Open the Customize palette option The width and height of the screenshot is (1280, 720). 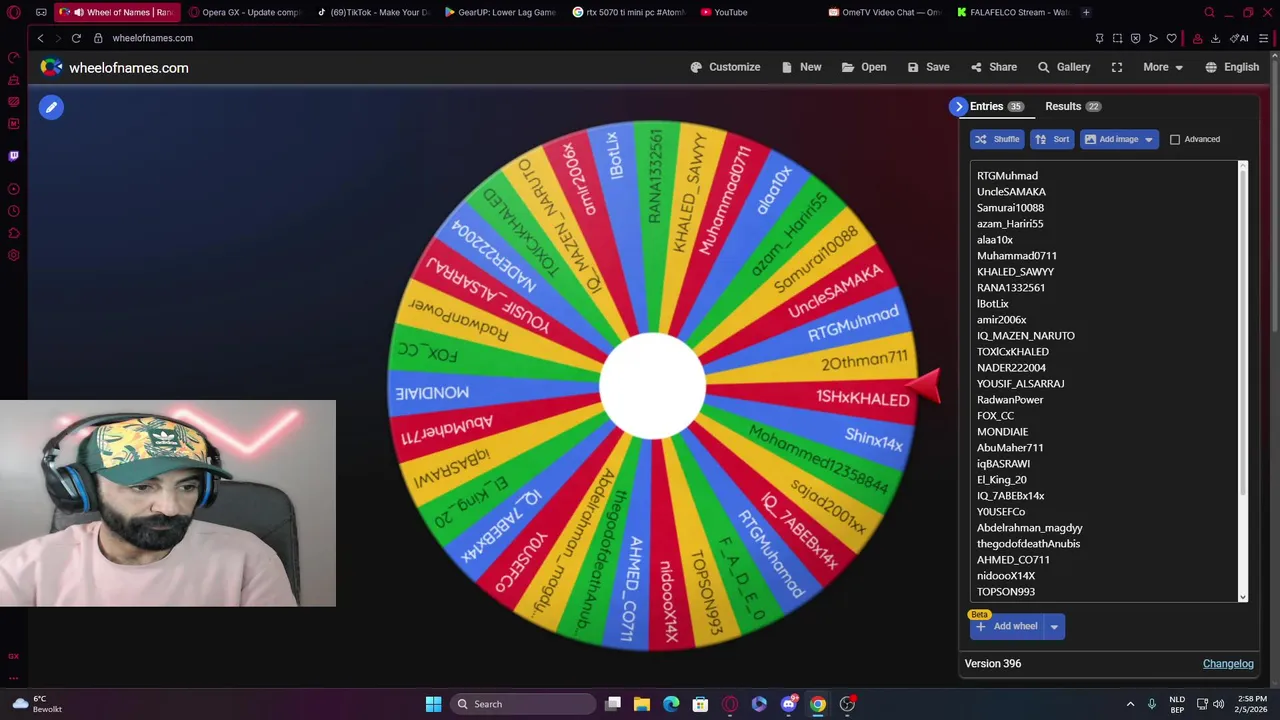point(725,67)
